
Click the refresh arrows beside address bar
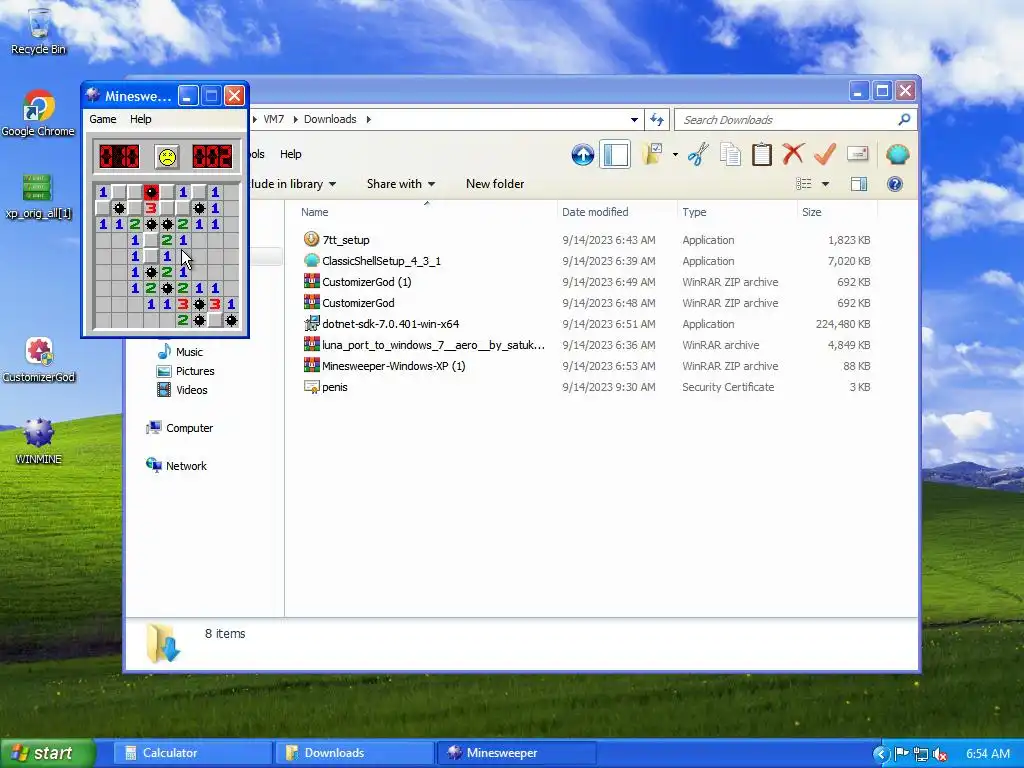(x=656, y=120)
